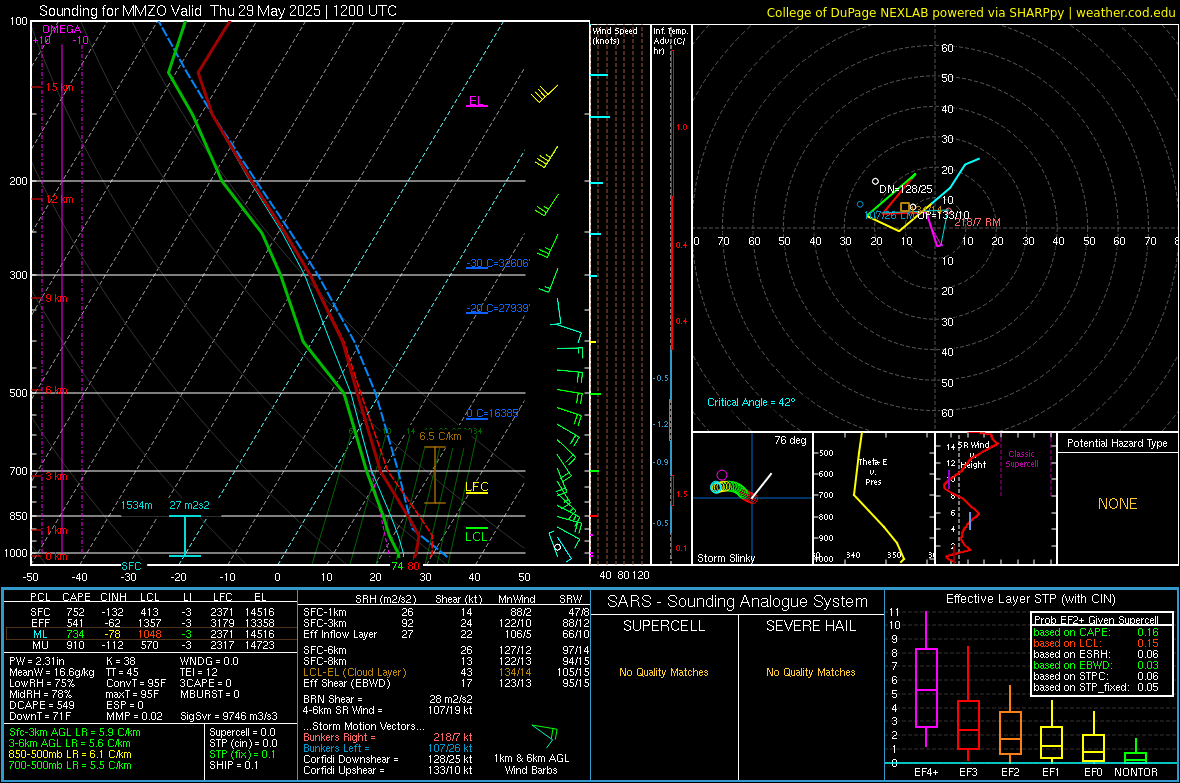
Task: Click the Effective Layer STP (with CIN) title
Action: [1030, 599]
